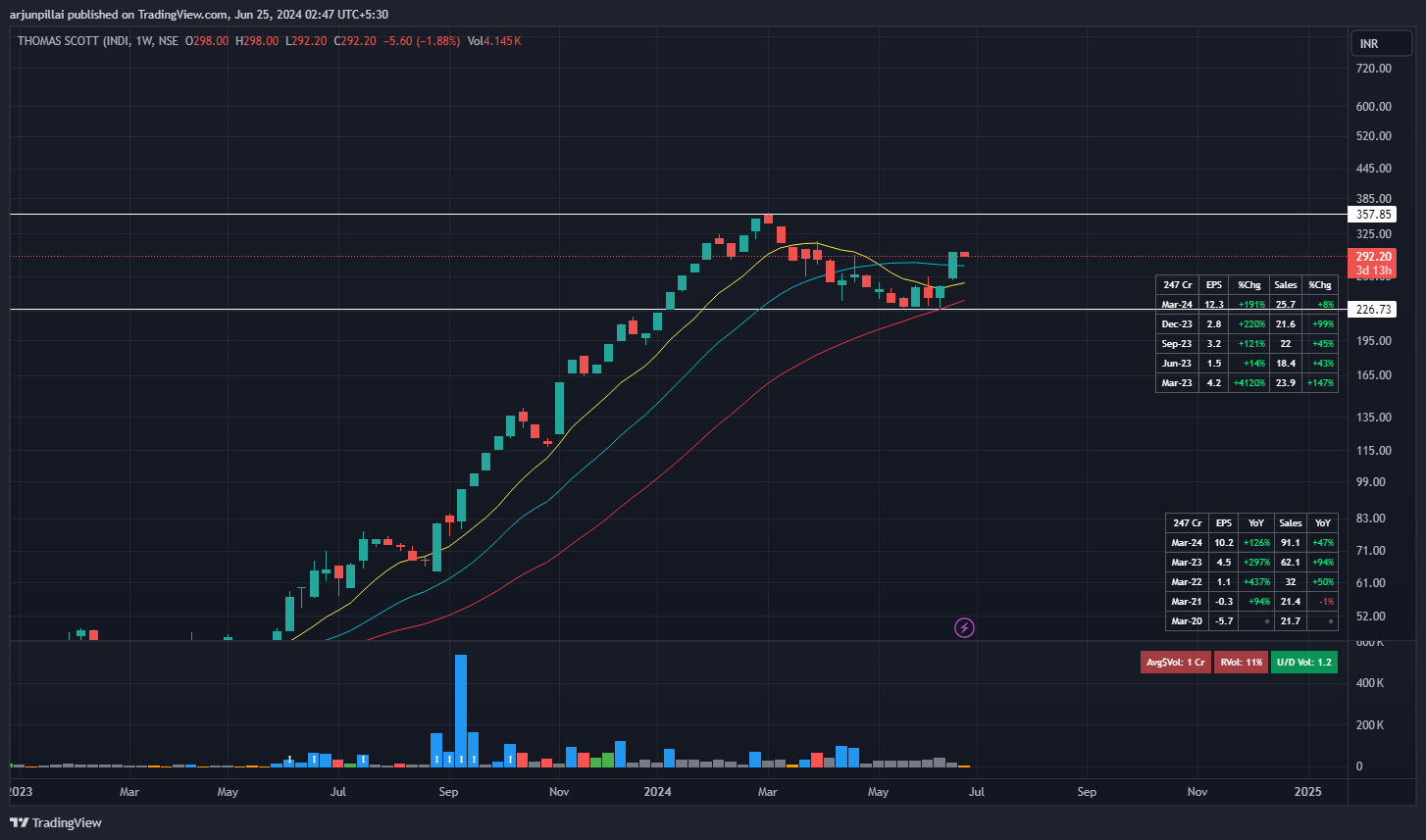Screen dimensions: 1426x840
Task: Click the 2025 label on time axis
Action: coord(1307,791)
